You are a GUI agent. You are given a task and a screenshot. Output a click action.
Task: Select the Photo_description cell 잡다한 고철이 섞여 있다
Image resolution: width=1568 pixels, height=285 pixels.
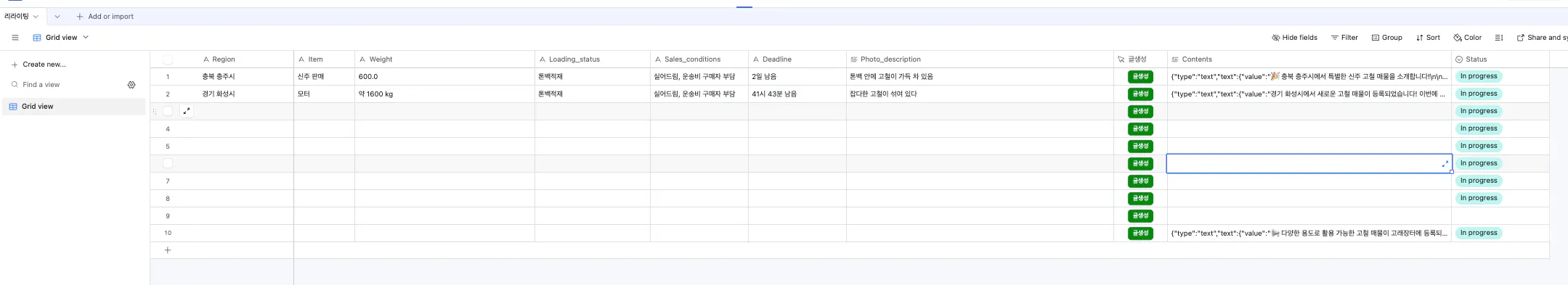[980, 94]
